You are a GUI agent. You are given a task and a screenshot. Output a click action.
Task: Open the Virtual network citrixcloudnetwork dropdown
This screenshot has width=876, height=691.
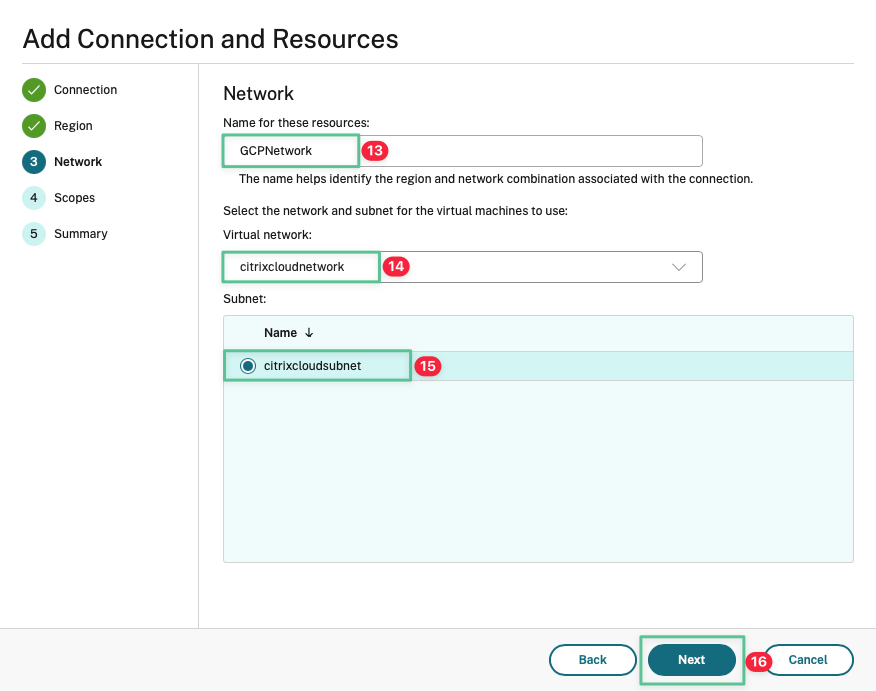462,267
